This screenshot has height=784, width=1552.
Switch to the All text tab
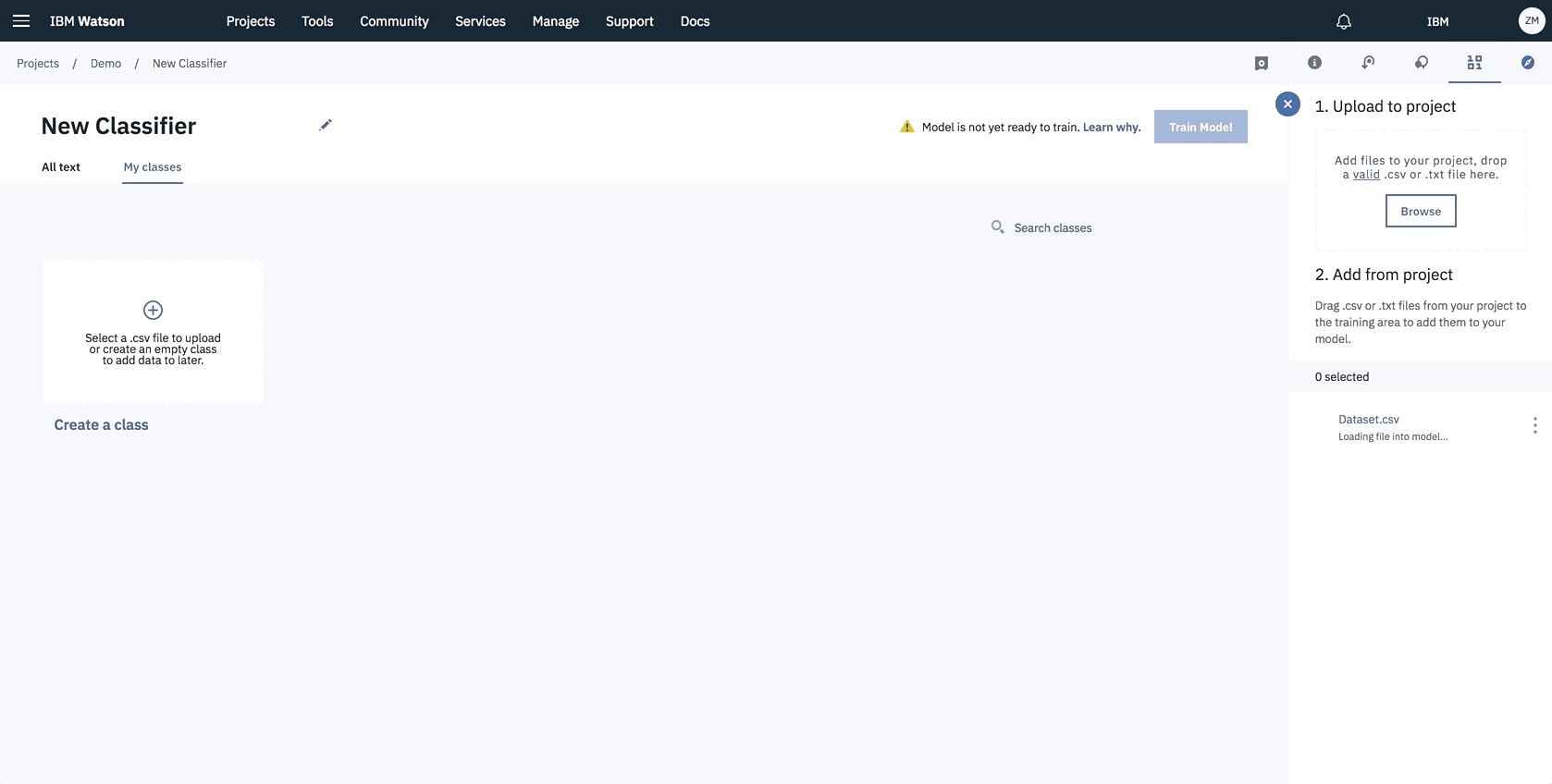(x=61, y=167)
